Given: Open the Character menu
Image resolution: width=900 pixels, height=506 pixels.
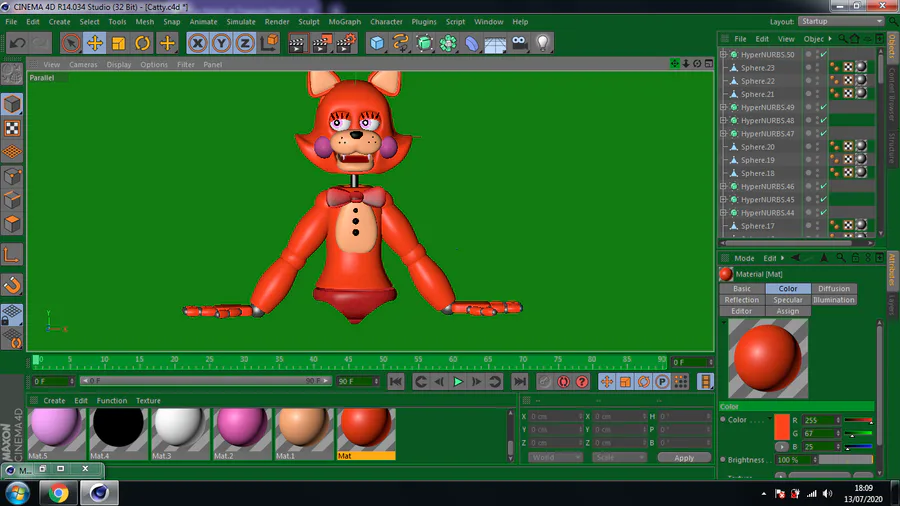Looking at the screenshot, I should (x=386, y=22).
